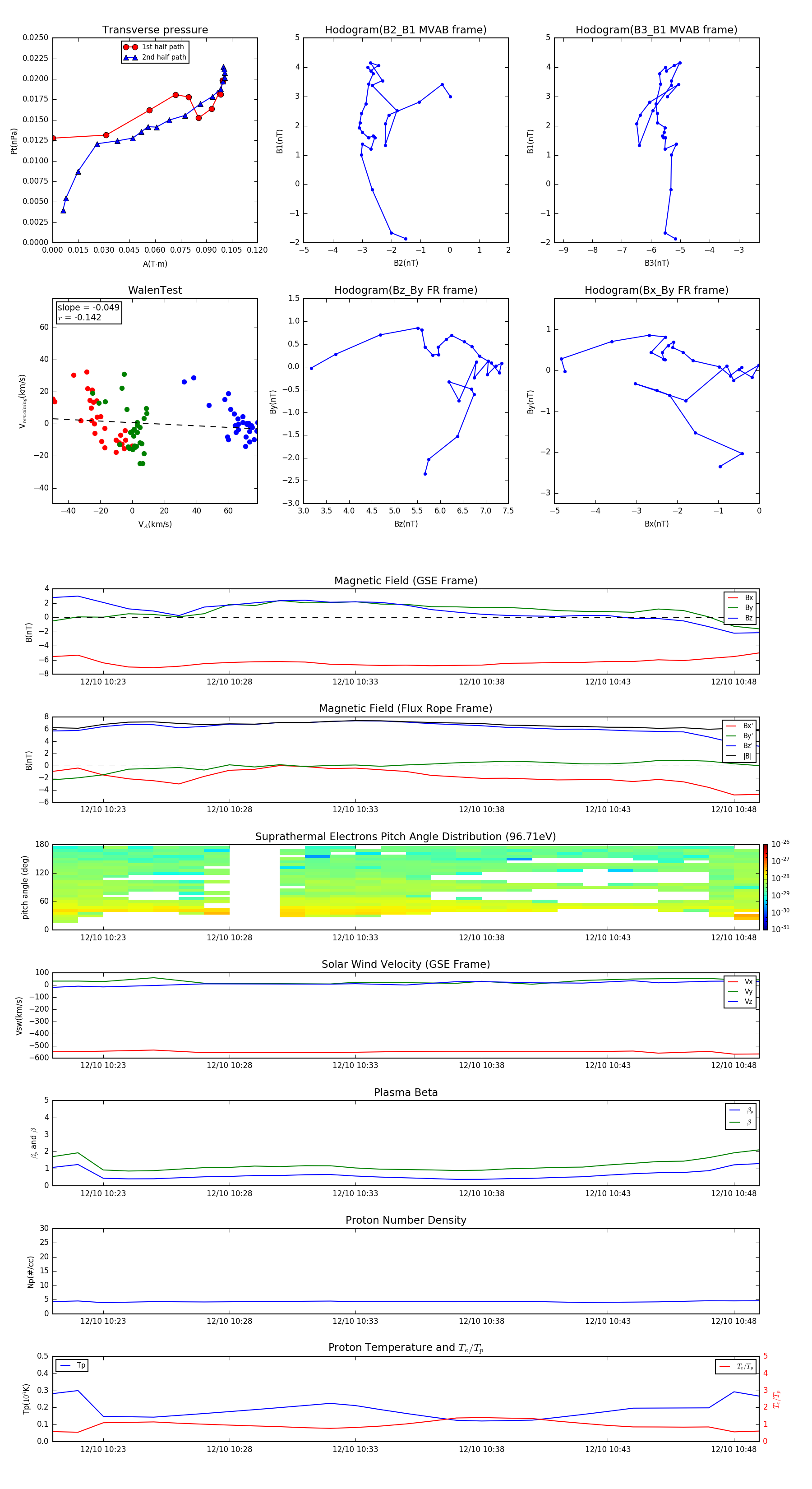The width and height of the screenshot is (812, 1489).
Task: Select the '|B|' legend entry in Flux Rope panel
Action: 739,756
